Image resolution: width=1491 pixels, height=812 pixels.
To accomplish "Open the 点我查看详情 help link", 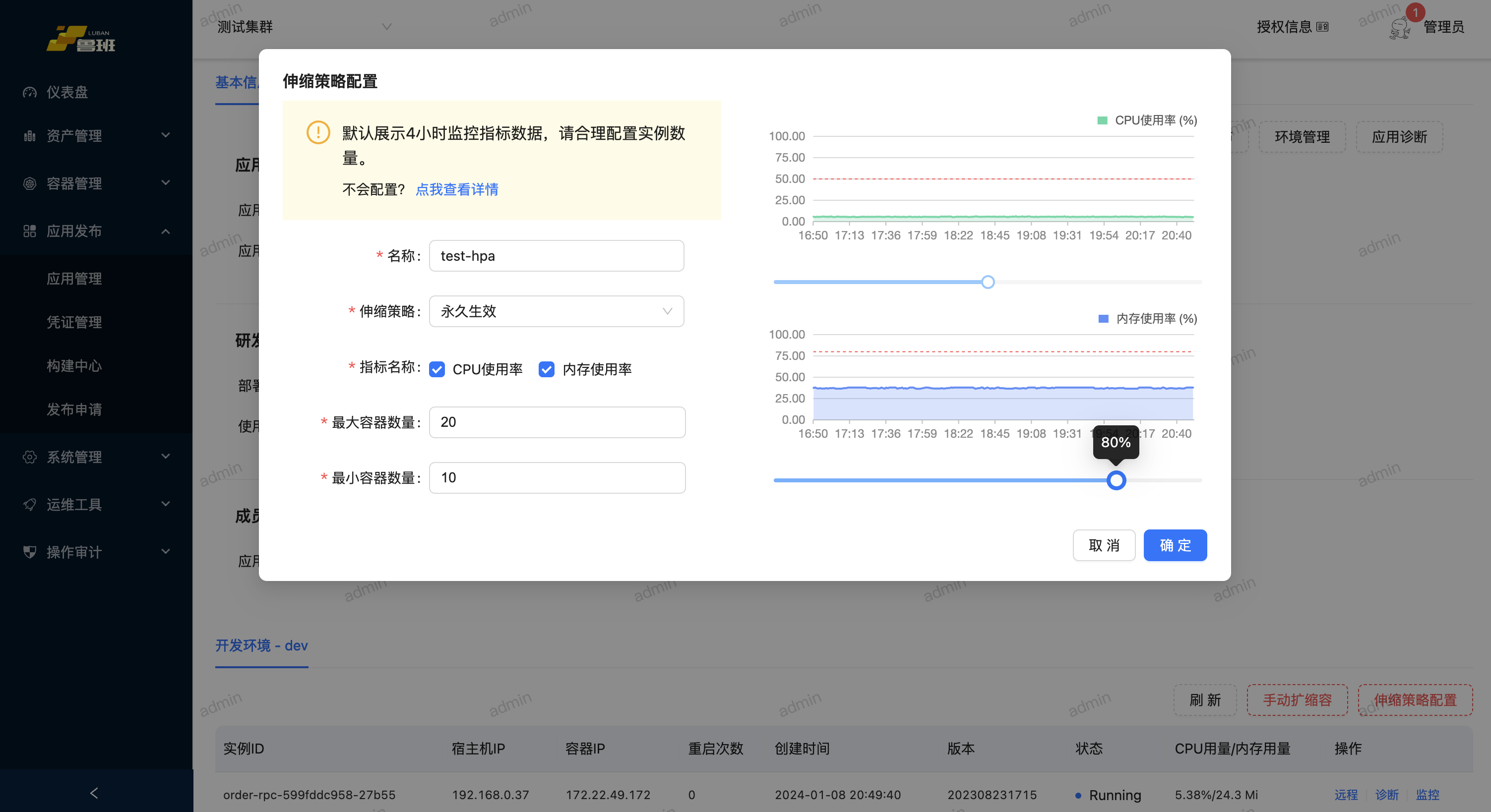I will tap(457, 189).
